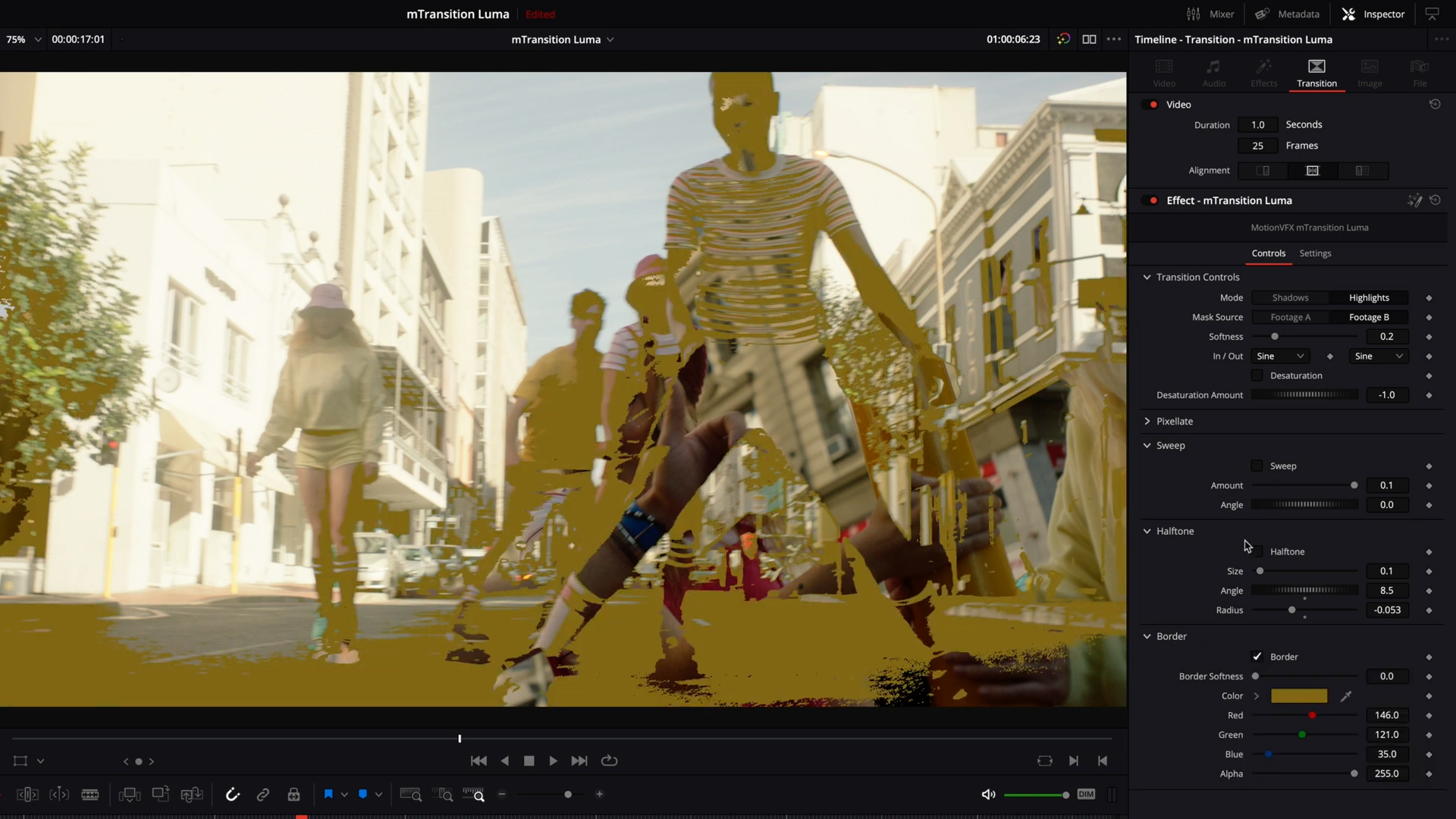Click the loop playback icon
Viewport: 1456px width, 819px height.
pos(609,760)
